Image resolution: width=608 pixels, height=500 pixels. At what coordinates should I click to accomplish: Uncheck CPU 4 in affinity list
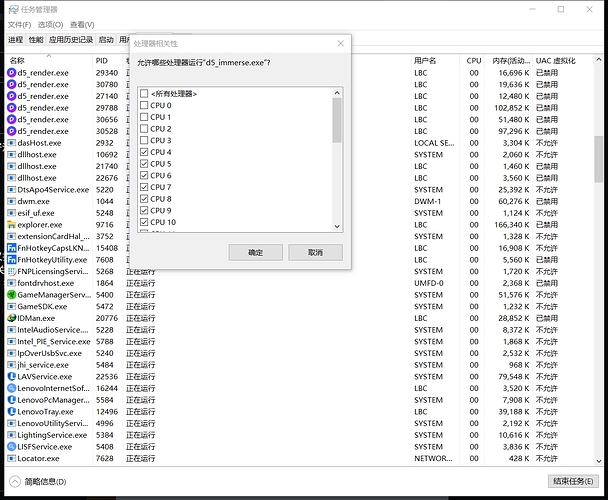click(x=144, y=152)
